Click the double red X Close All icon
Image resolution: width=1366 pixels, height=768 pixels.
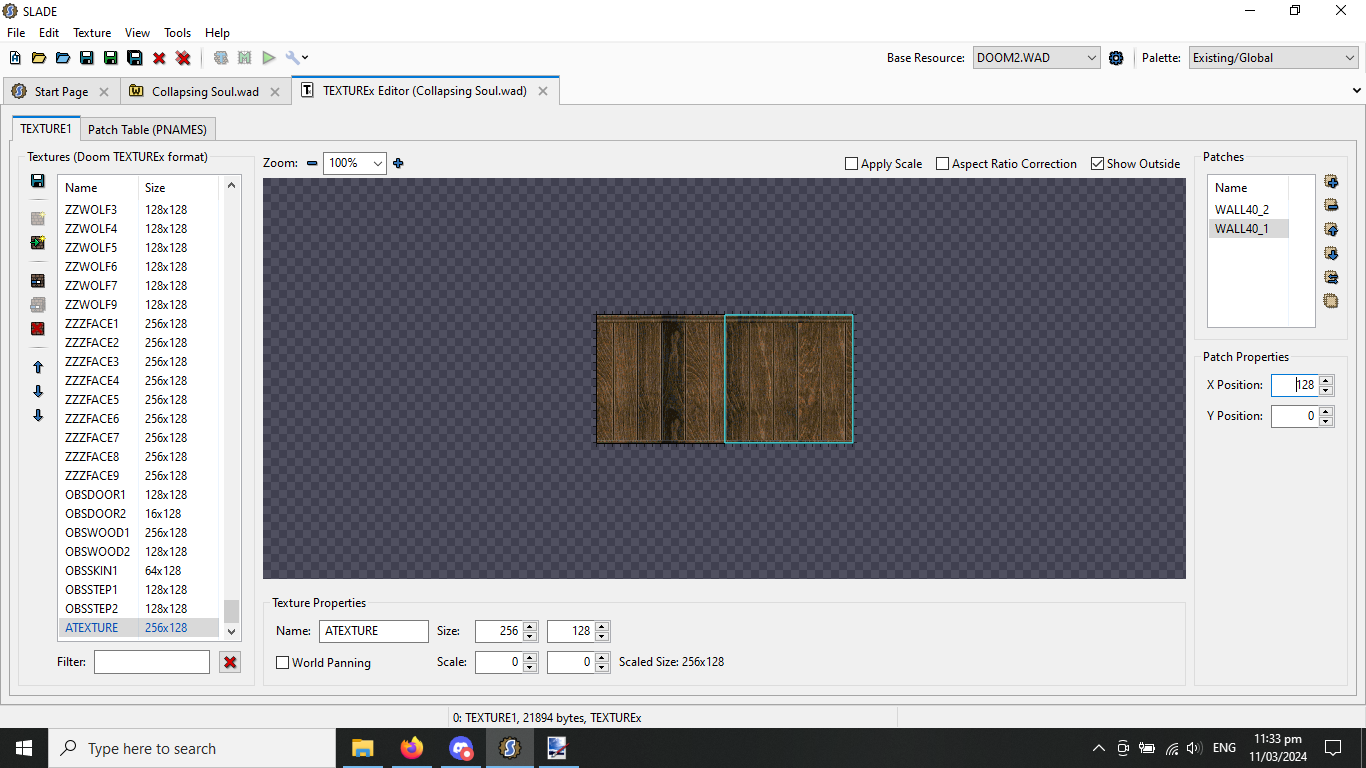click(x=183, y=58)
